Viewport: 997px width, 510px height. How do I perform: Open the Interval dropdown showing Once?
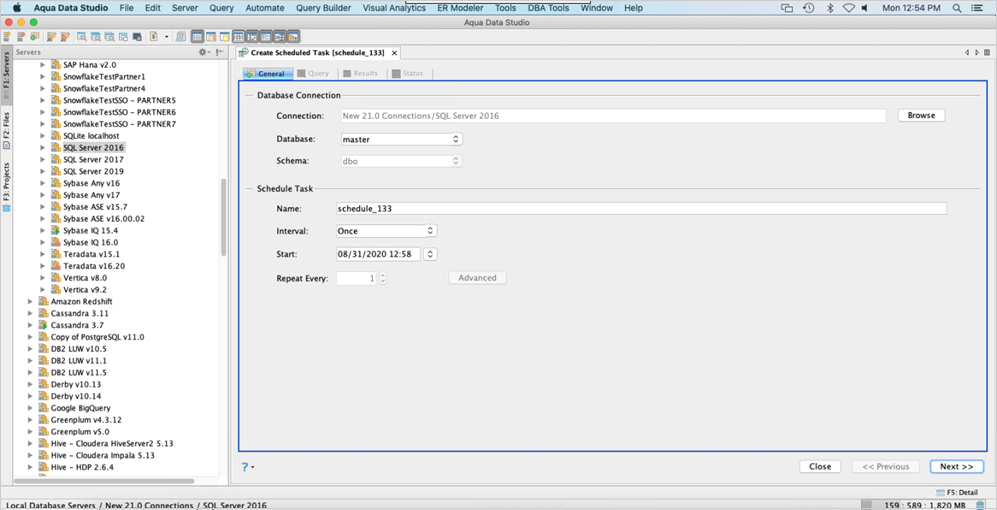(x=386, y=231)
